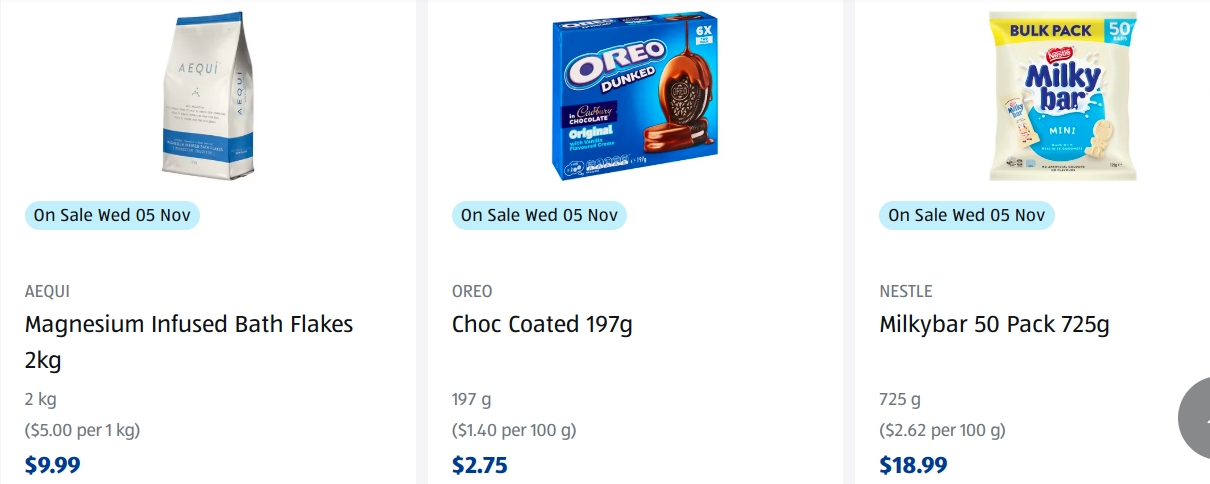Click the $5.00 per 1 kg unit price

point(82,431)
